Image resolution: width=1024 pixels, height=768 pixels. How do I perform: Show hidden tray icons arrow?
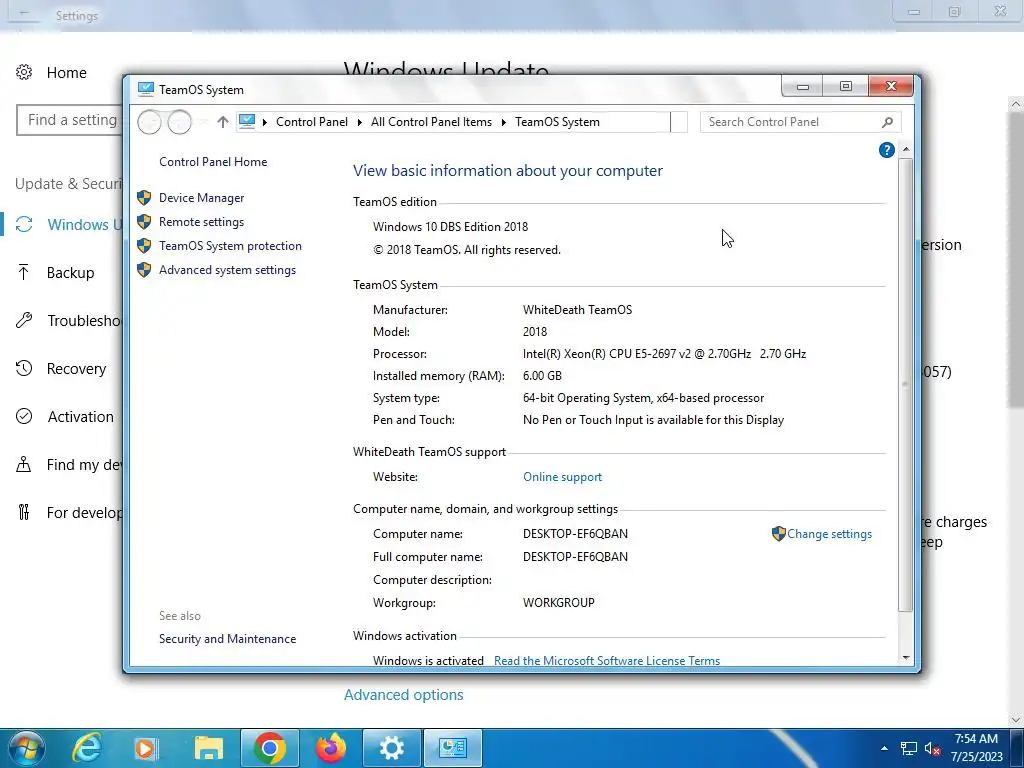tap(884, 749)
